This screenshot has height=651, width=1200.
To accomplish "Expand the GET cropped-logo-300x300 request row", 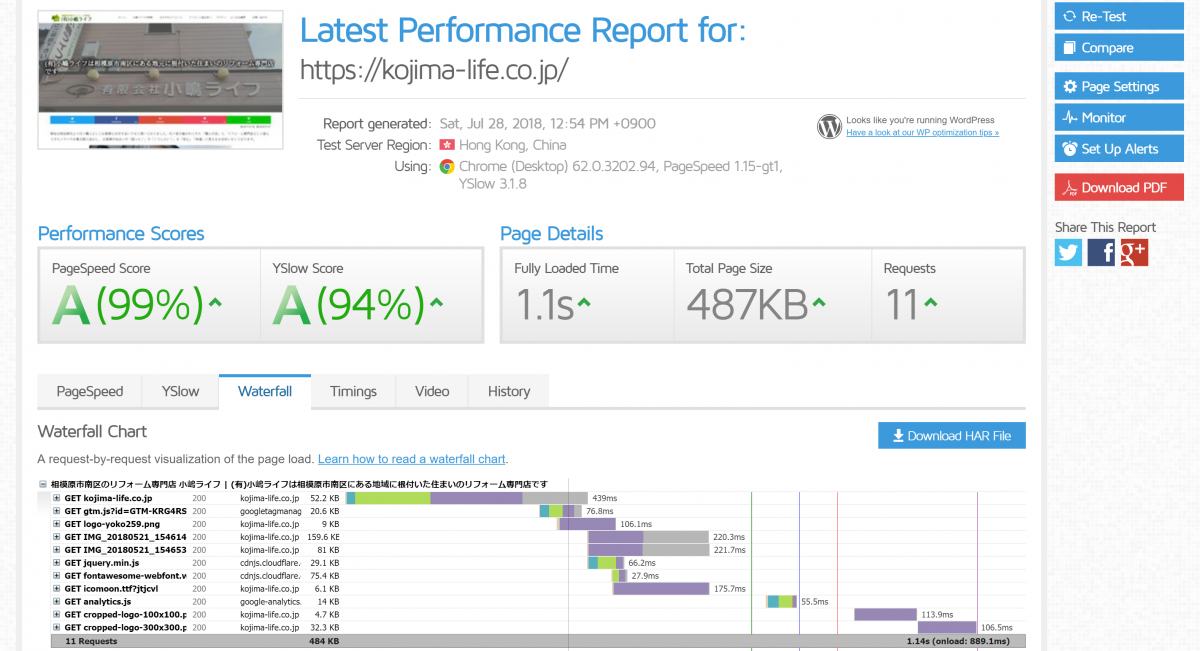I will (x=57, y=627).
